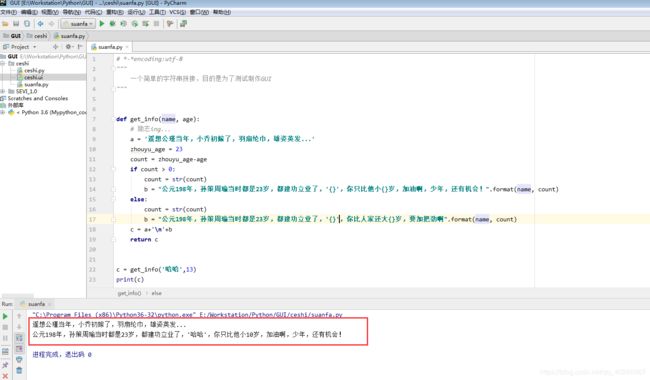
Task: Select ceshi.py in the project tree
Action: pyautogui.click(x=34, y=70)
